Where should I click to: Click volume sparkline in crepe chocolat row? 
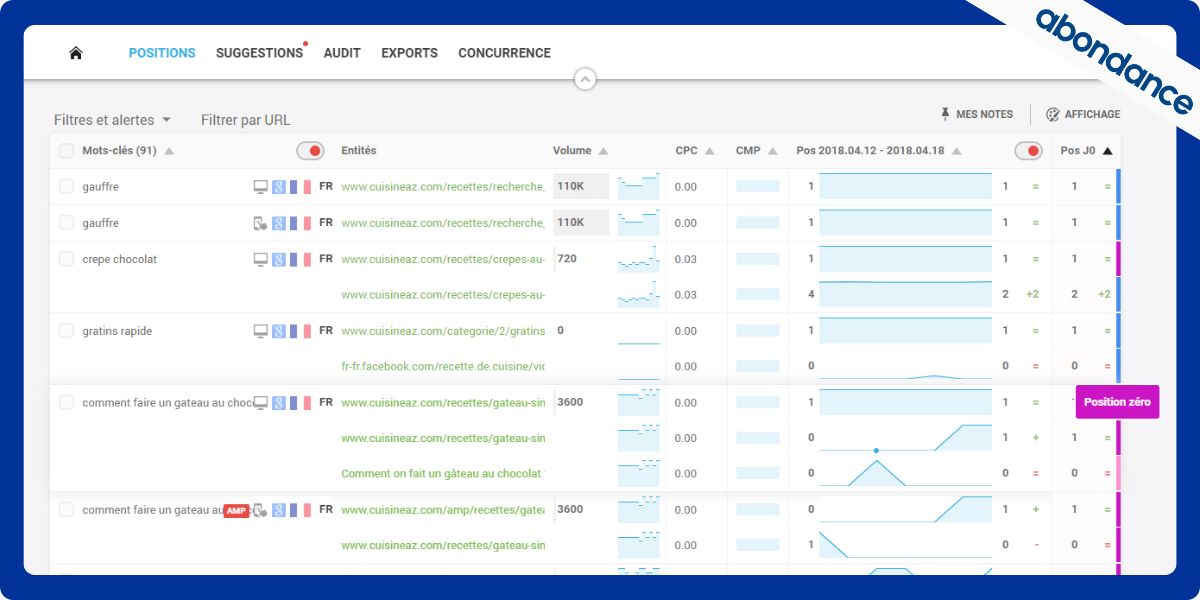[638, 259]
